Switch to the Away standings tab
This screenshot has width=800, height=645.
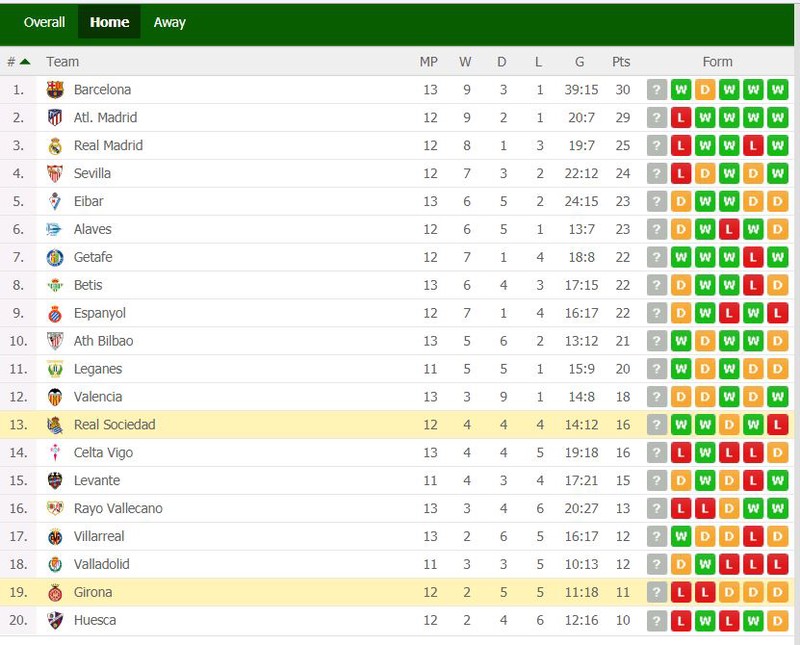pos(169,22)
